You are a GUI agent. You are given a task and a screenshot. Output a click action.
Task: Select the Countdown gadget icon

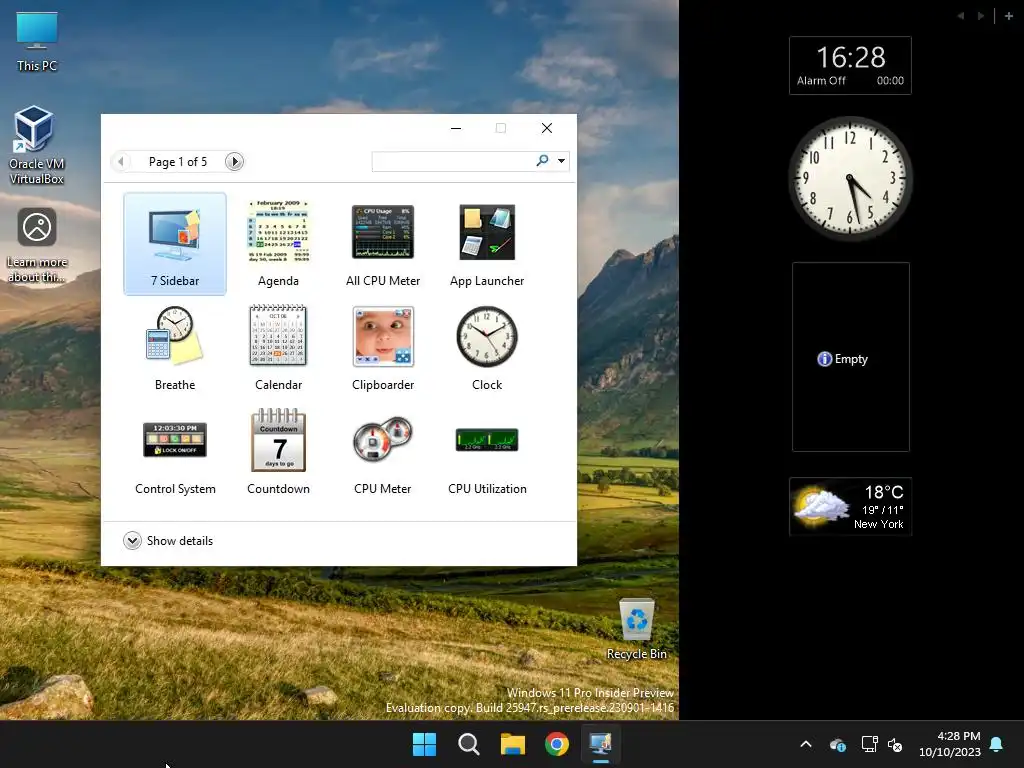pos(278,440)
